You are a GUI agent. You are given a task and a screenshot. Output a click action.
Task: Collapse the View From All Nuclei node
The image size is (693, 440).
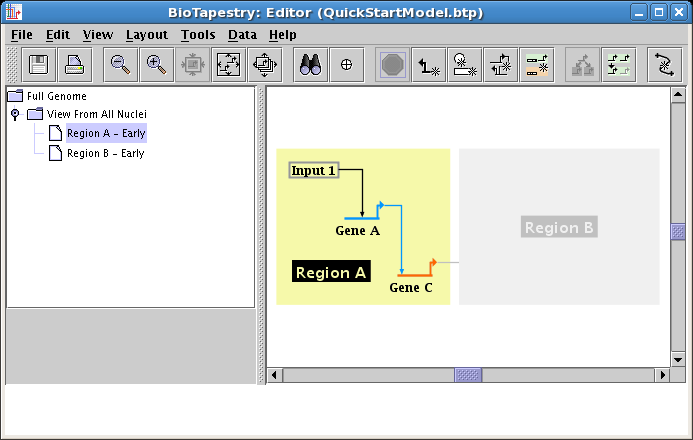coord(15,114)
